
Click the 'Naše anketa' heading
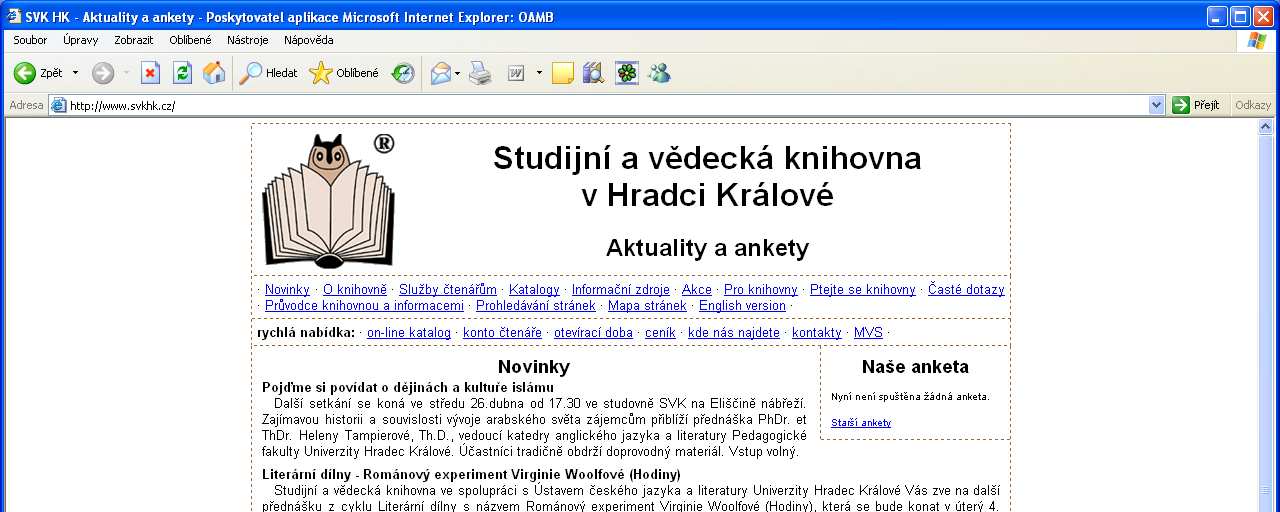915,367
